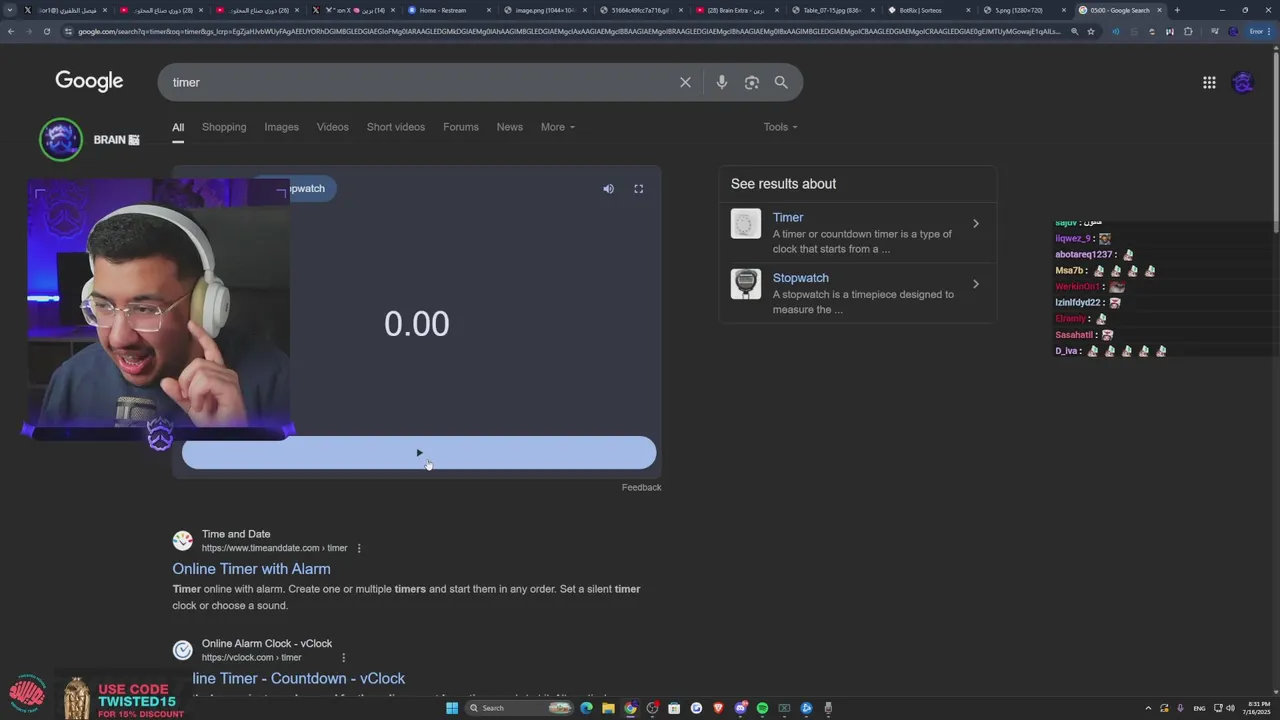Screen dimensions: 1280x720
Task: Open File Explorer from the taskbar
Action: (x=608, y=708)
